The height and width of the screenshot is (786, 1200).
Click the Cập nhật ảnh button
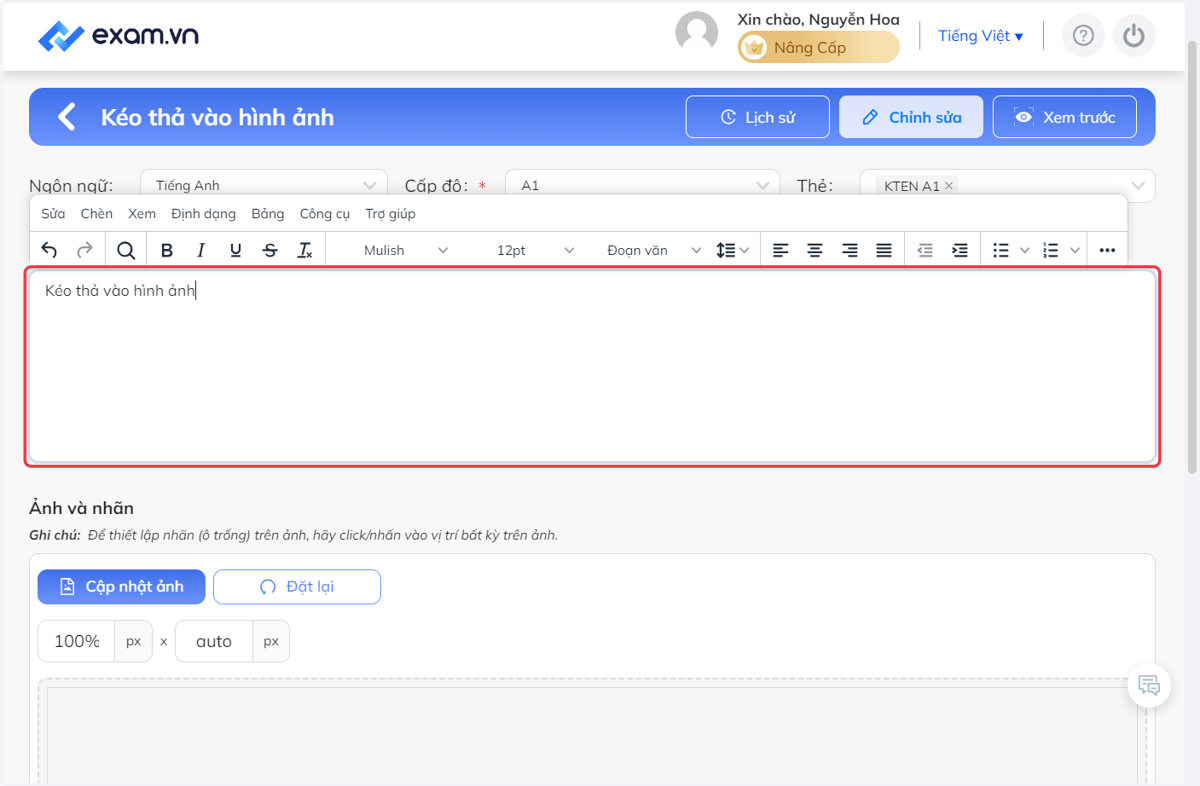click(x=122, y=587)
